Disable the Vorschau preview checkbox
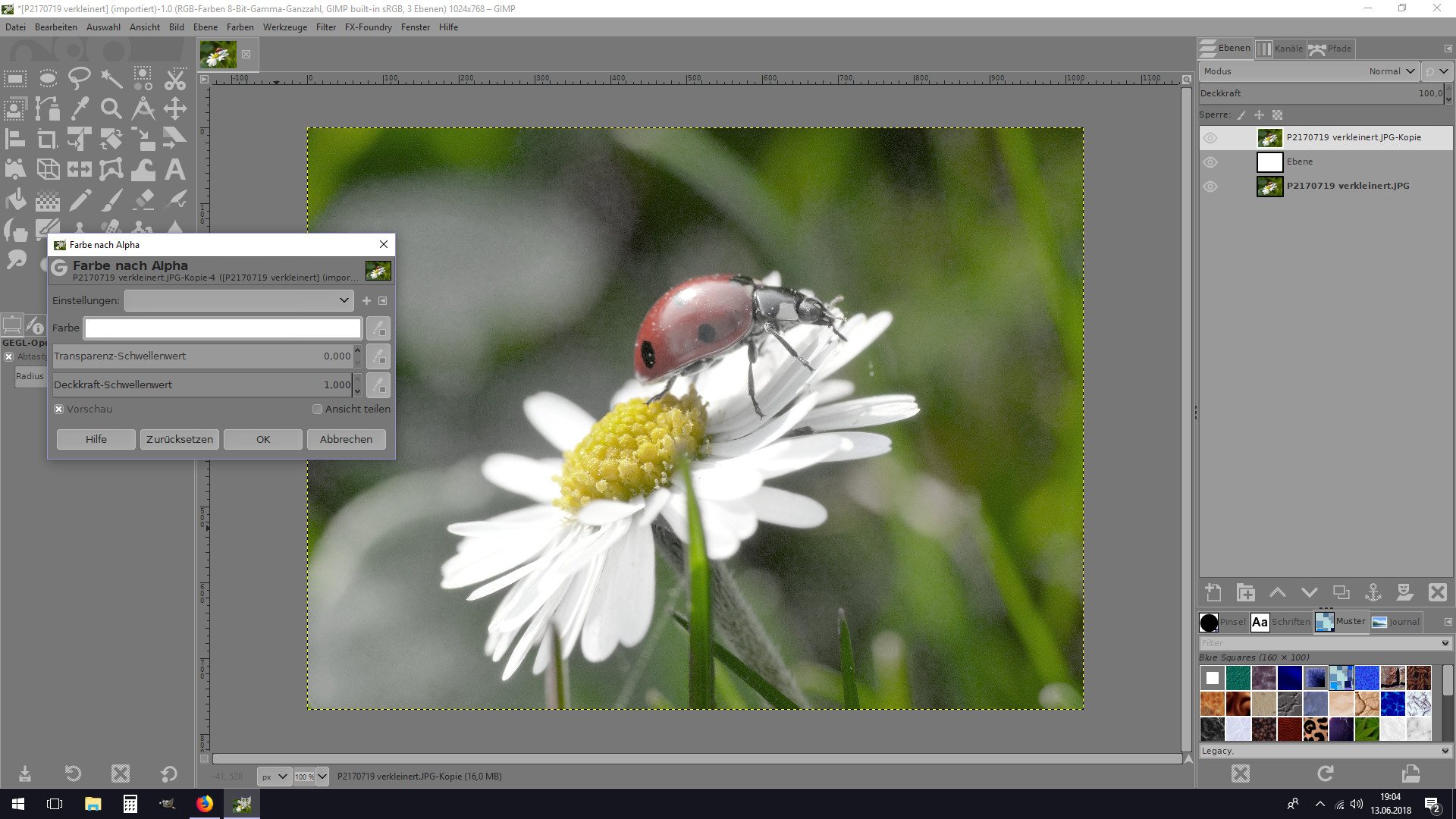The image size is (1456, 819). click(x=59, y=409)
